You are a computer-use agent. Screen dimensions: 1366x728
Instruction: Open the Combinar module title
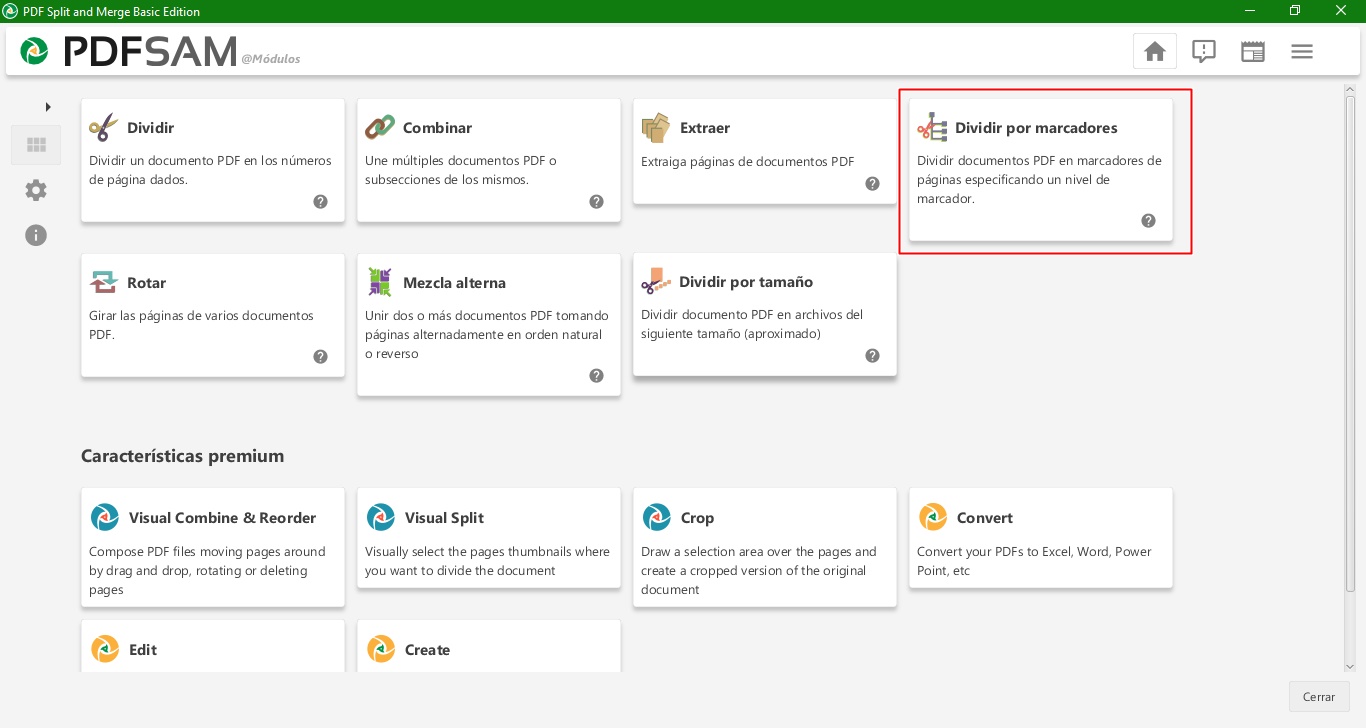click(x=437, y=128)
